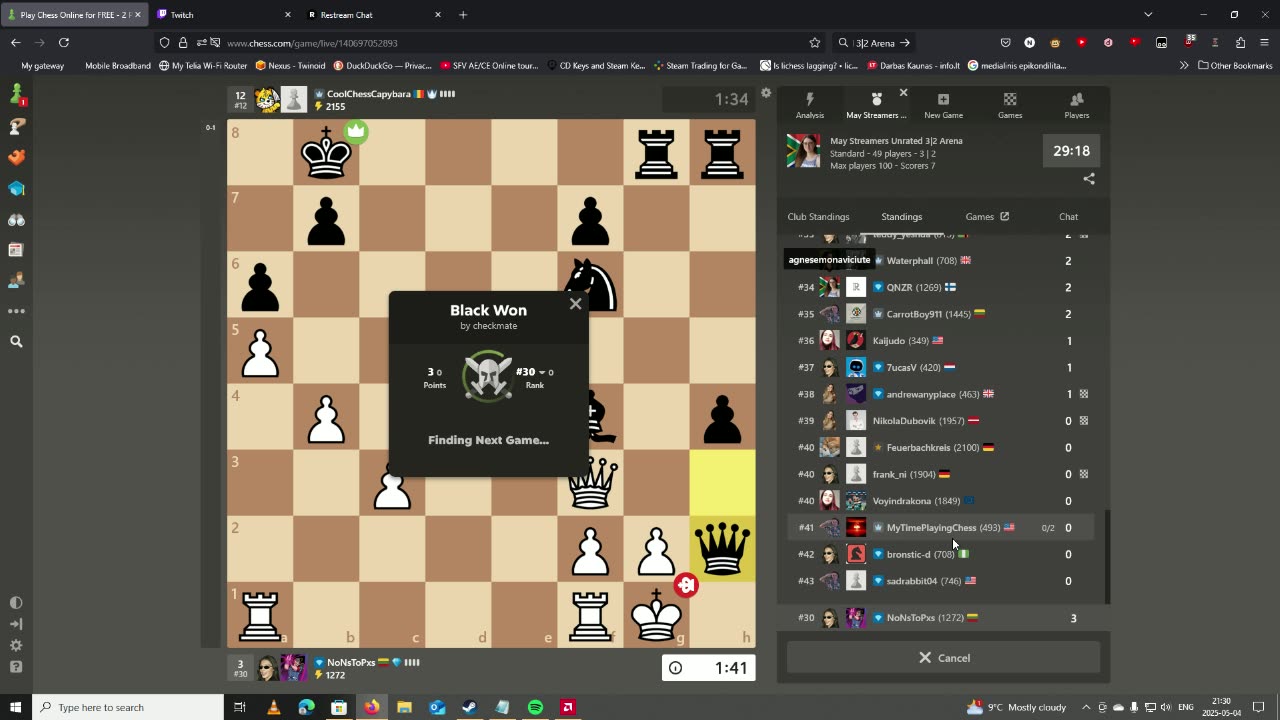Image resolution: width=1280 pixels, height=720 pixels.
Task: Select player Feuerbachkreis in standings
Action: coord(918,448)
